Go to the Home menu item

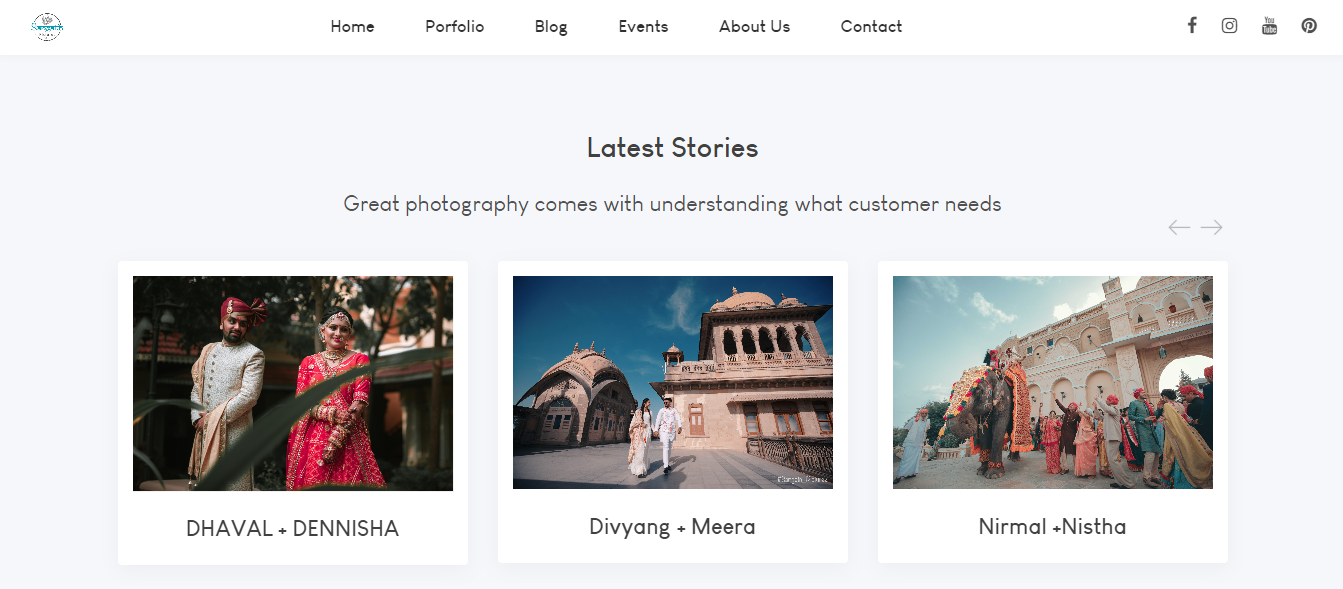352,27
